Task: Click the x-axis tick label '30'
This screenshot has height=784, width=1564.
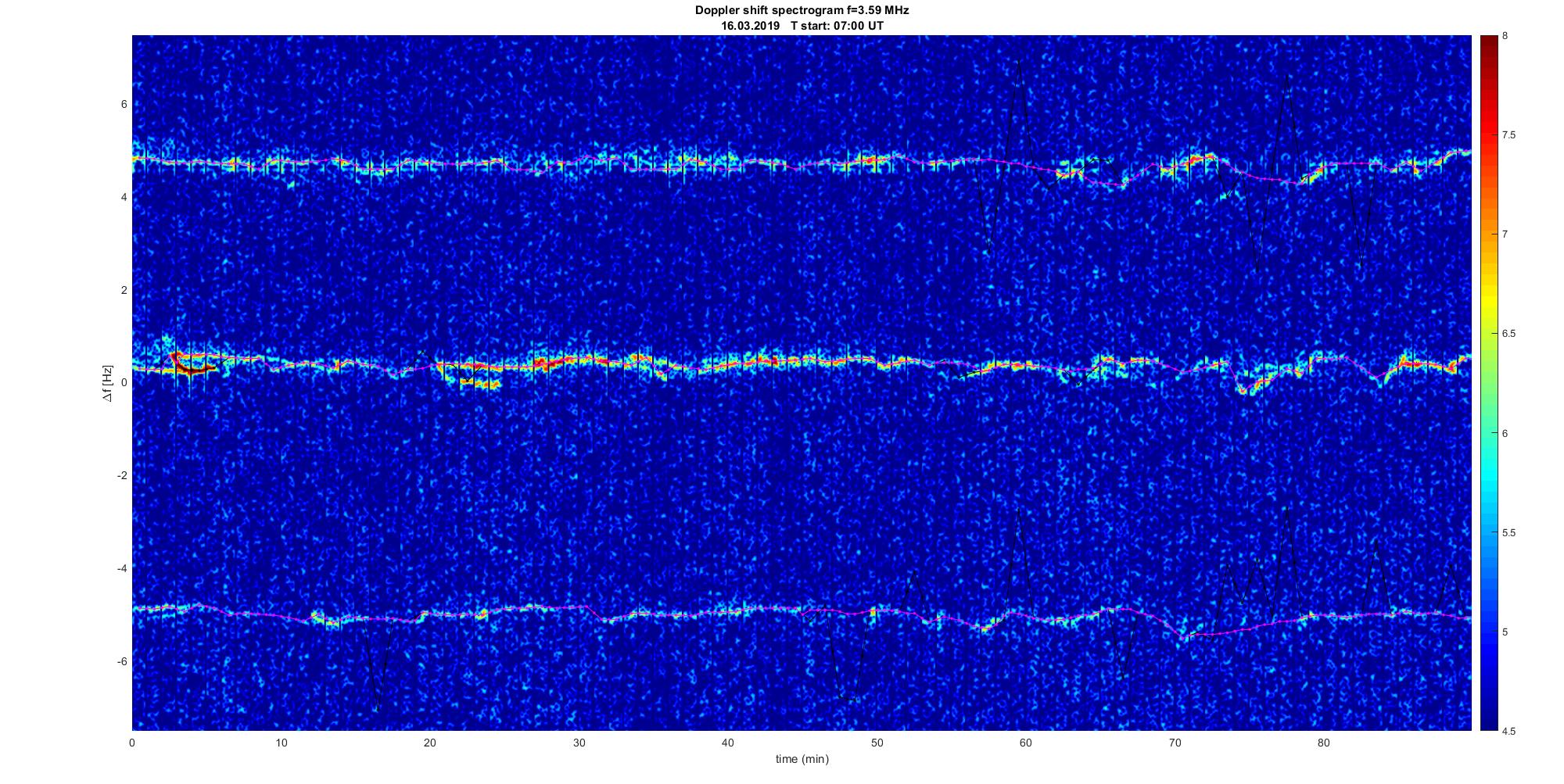Action: [579, 743]
